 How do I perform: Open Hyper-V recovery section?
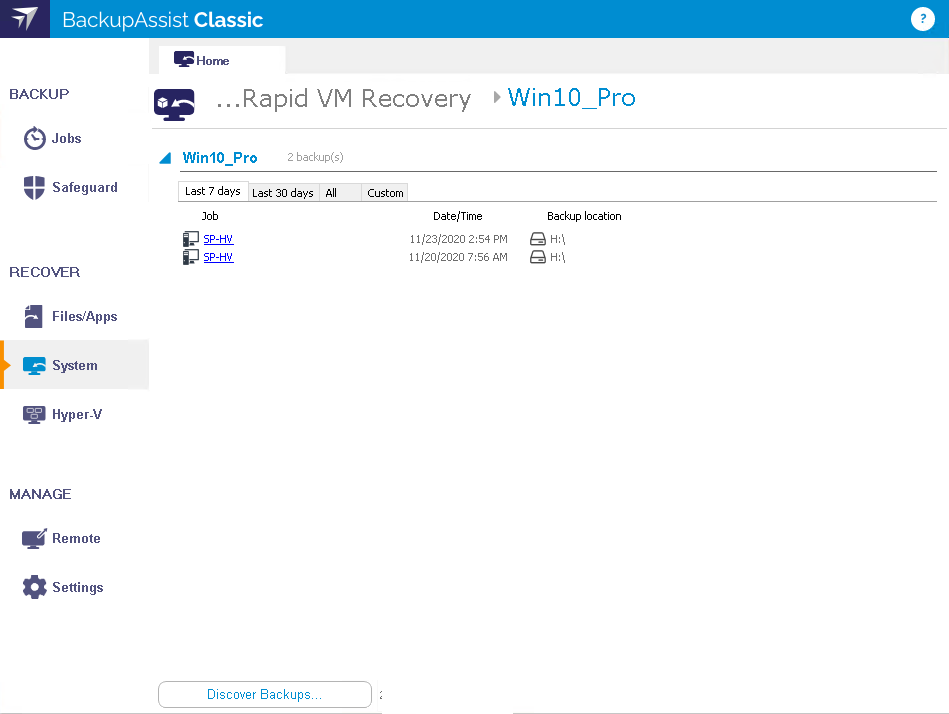tap(77, 414)
